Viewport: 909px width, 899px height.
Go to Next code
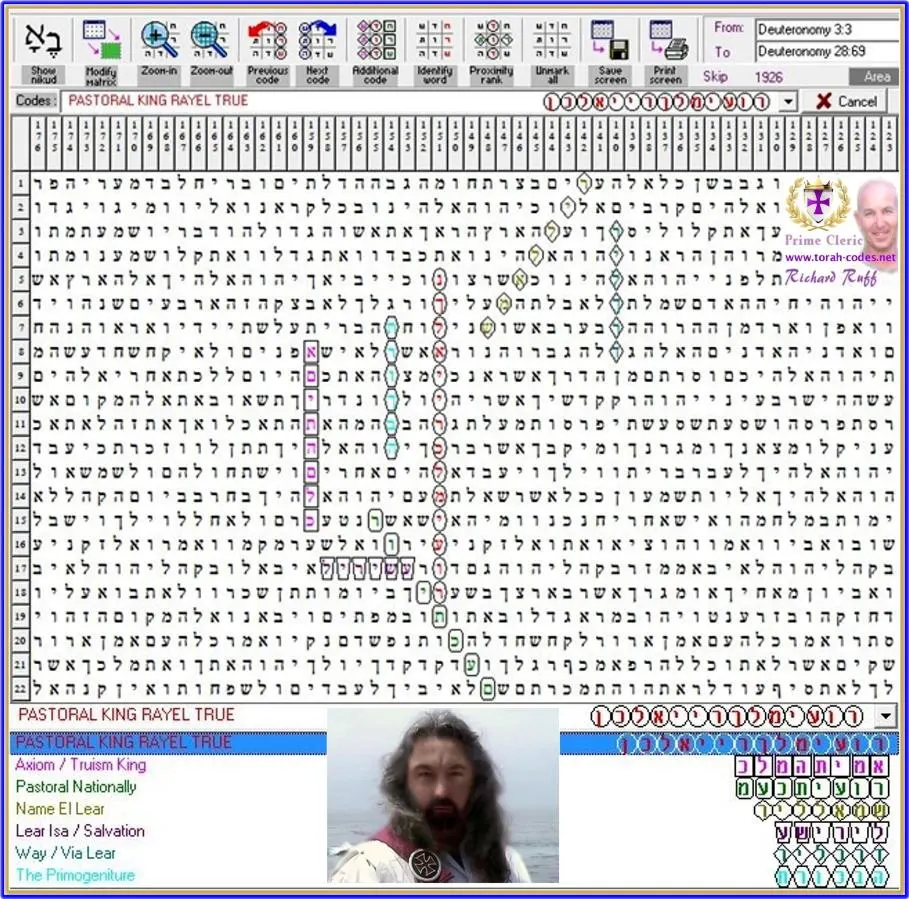[x=317, y=51]
